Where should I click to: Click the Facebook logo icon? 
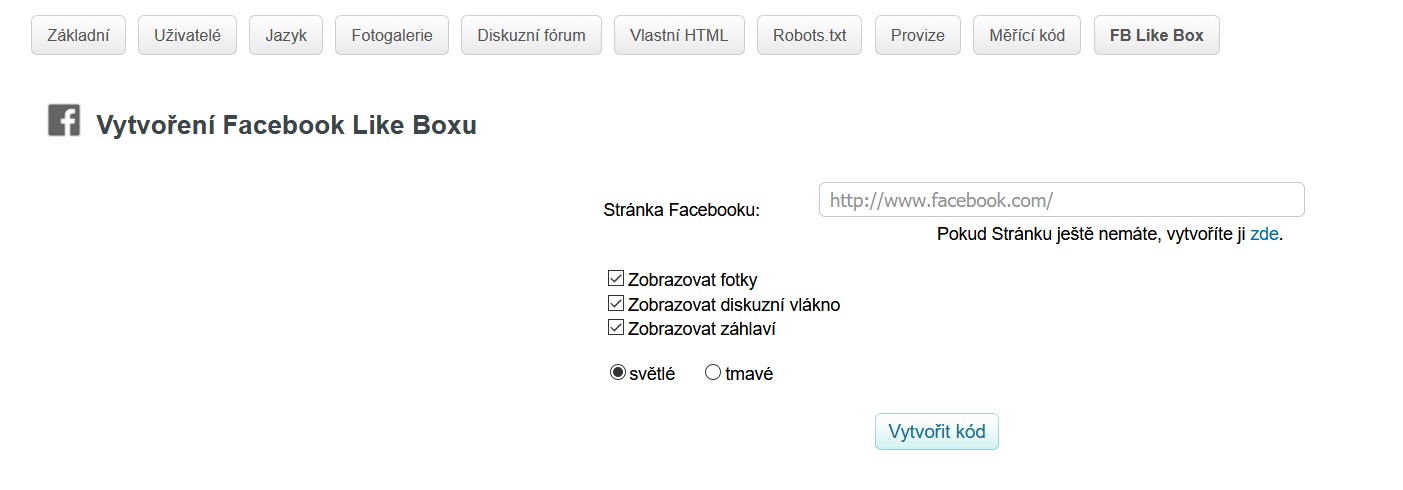(64, 121)
